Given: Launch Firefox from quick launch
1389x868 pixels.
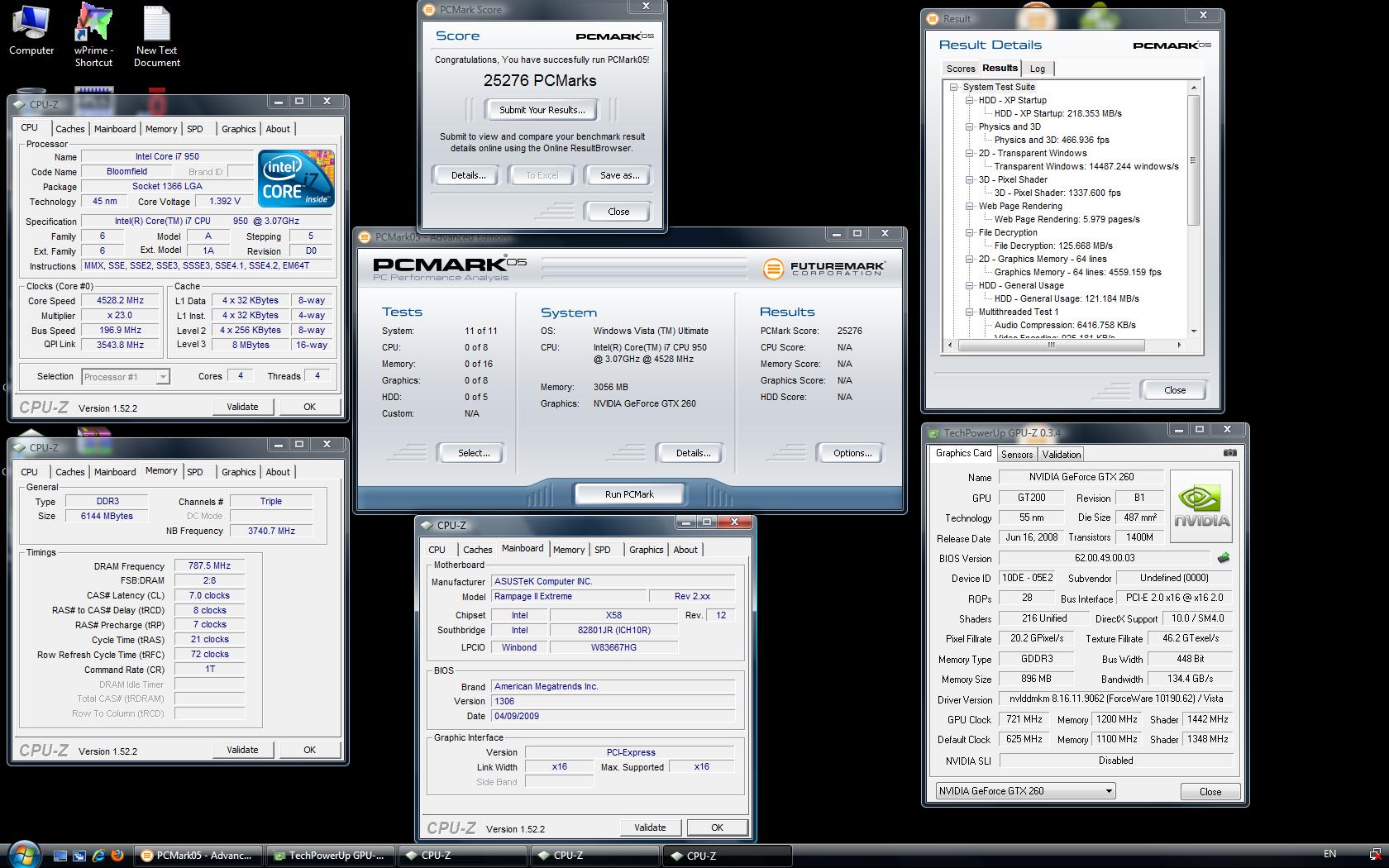Looking at the screenshot, I should click(x=117, y=856).
